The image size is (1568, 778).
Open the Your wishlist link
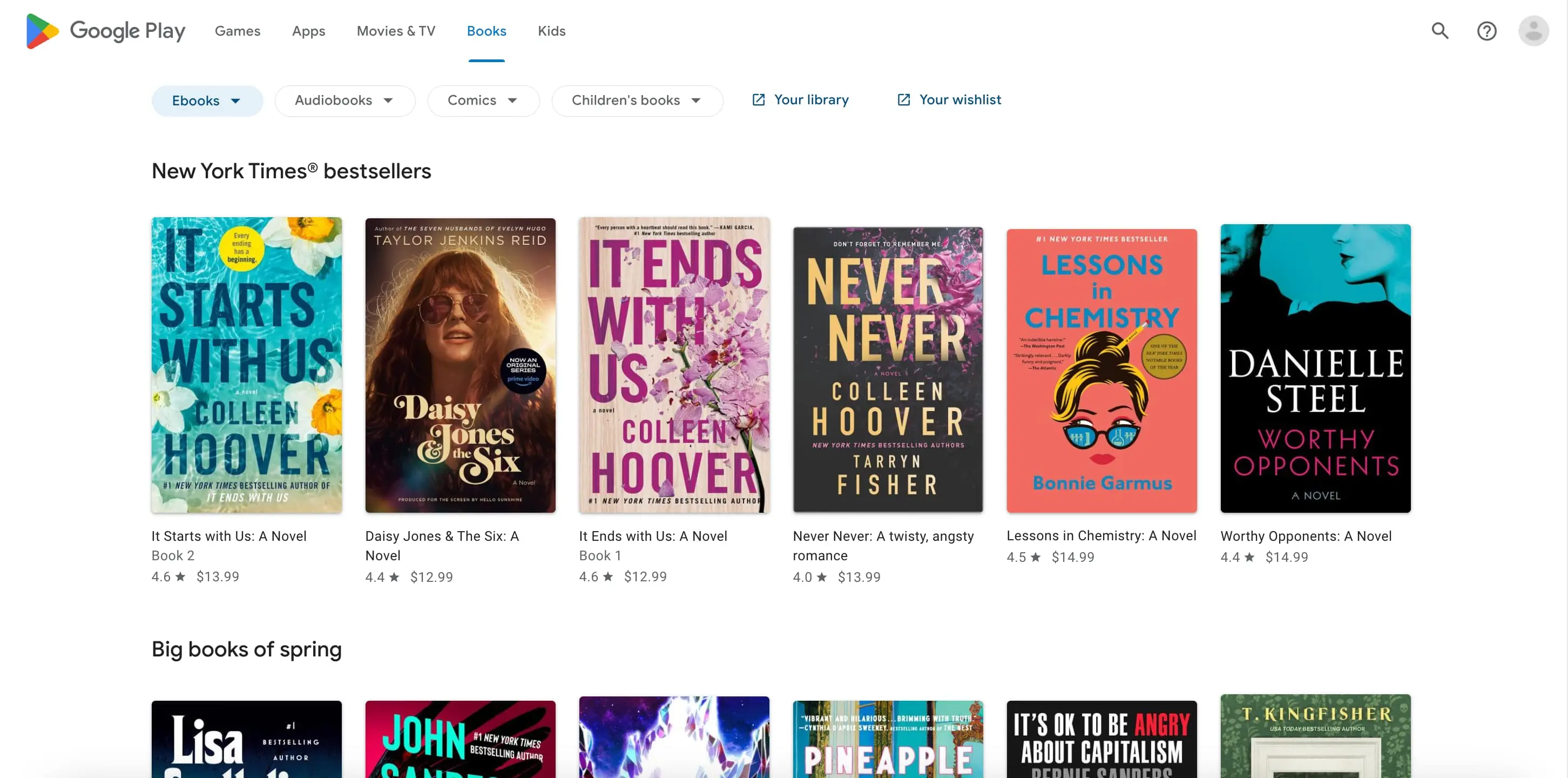pos(949,100)
